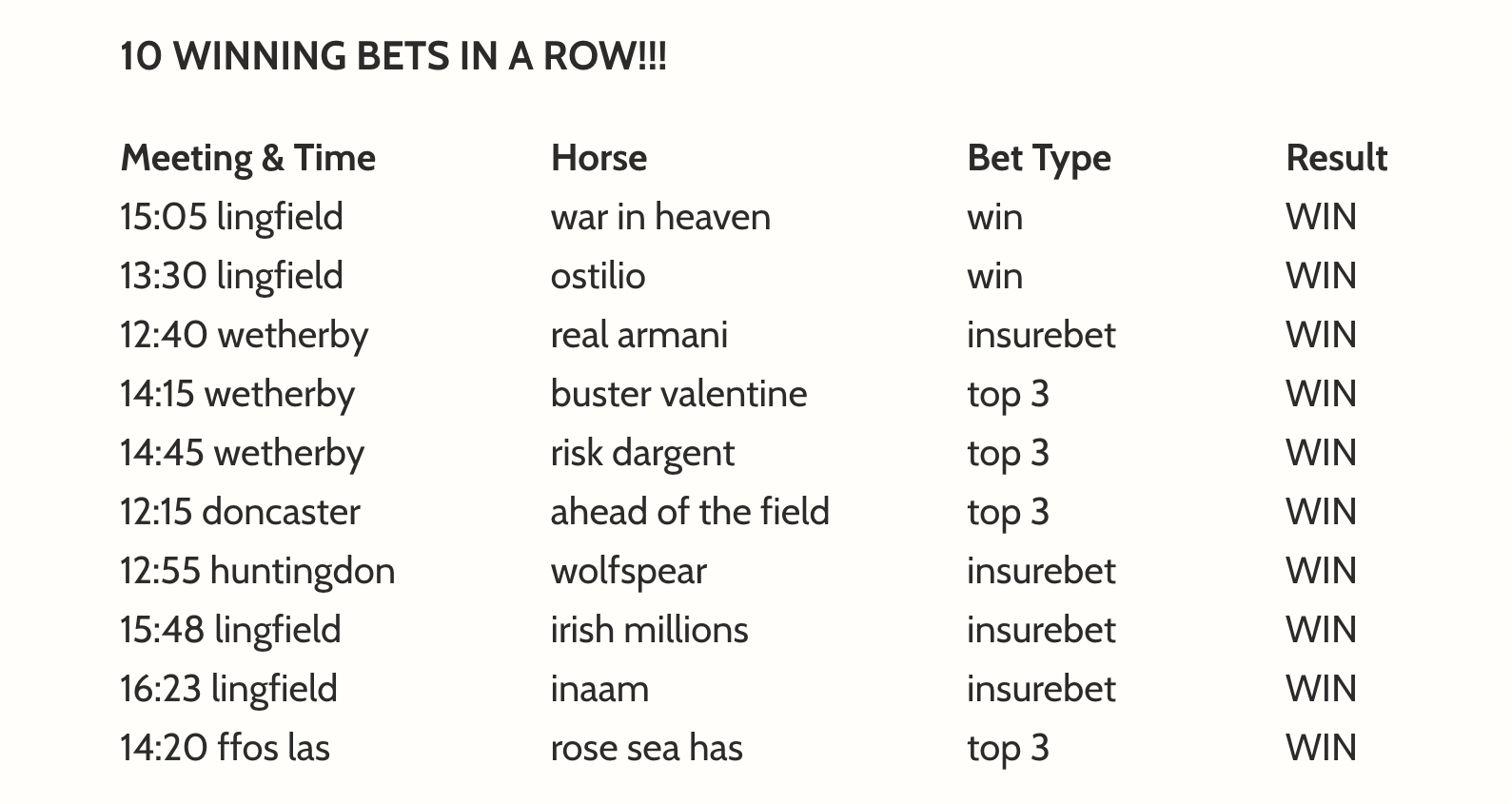Click the 'Meeting & Time' column header
Image resolution: width=1512 pixels, height=804 pixels.
(247, 158)
